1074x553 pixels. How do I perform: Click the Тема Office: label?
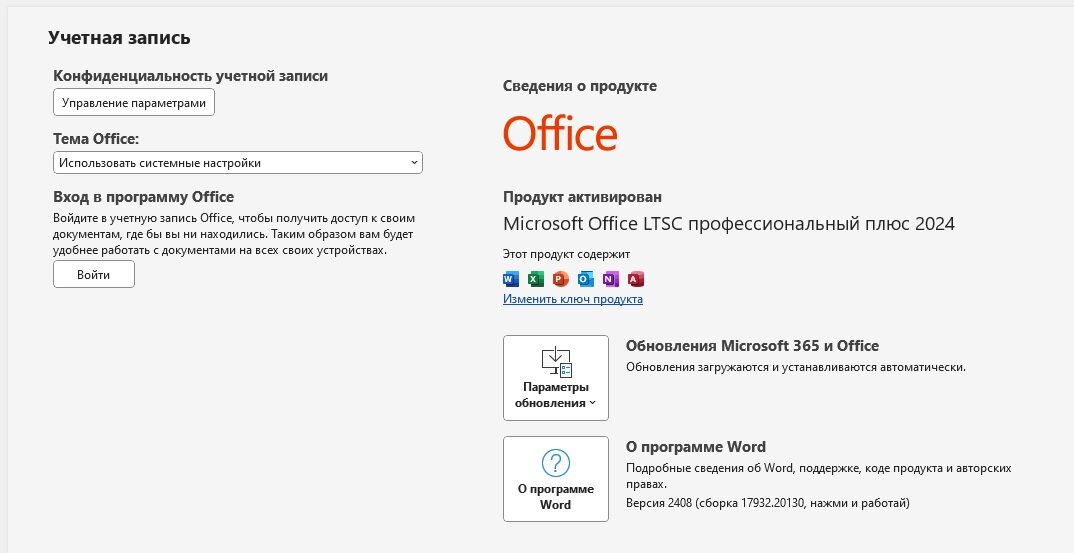(x=96, y=139)
